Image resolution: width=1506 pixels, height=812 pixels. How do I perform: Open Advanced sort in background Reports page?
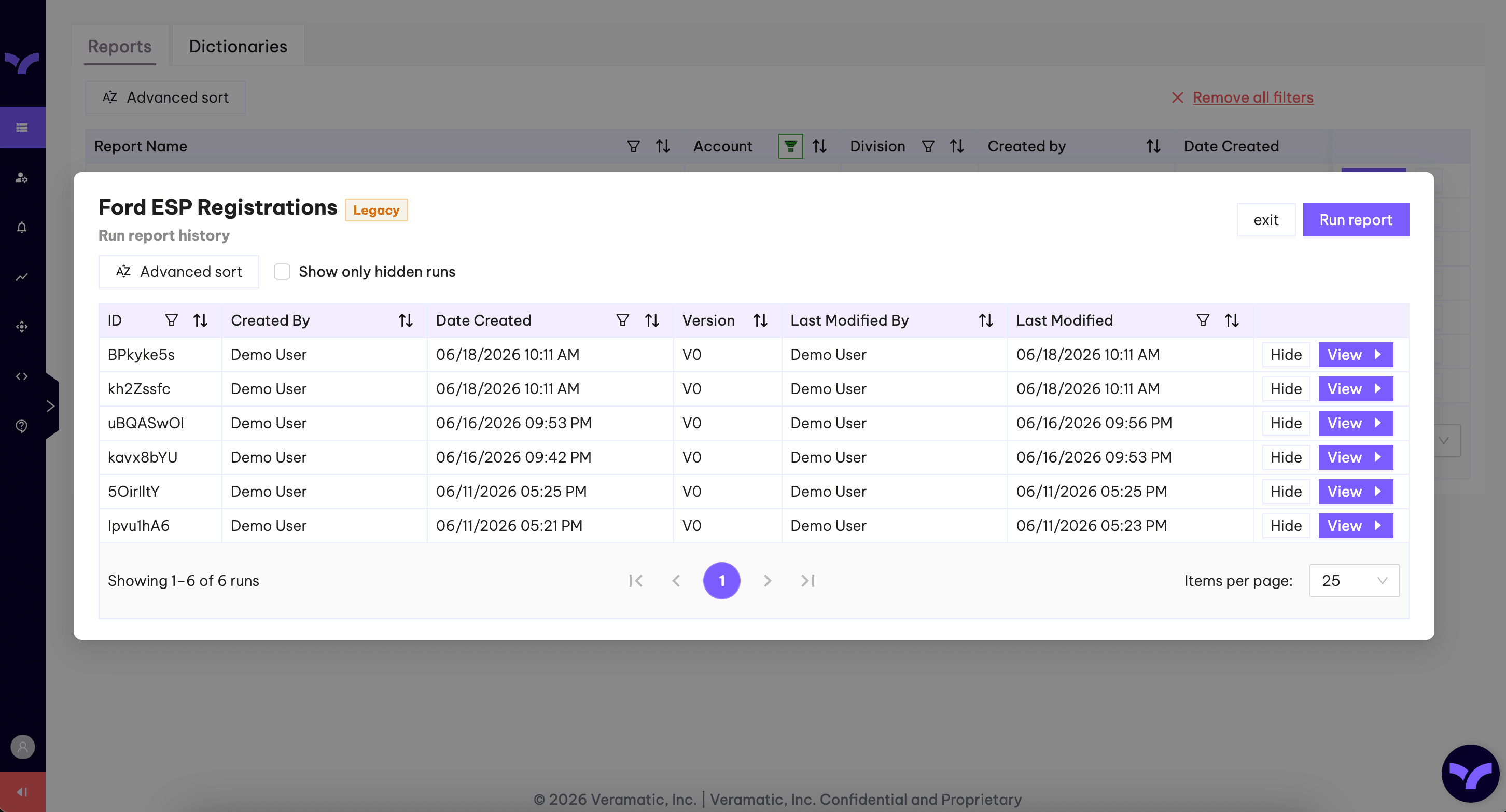pyautogui.click(x=165, y=97)
